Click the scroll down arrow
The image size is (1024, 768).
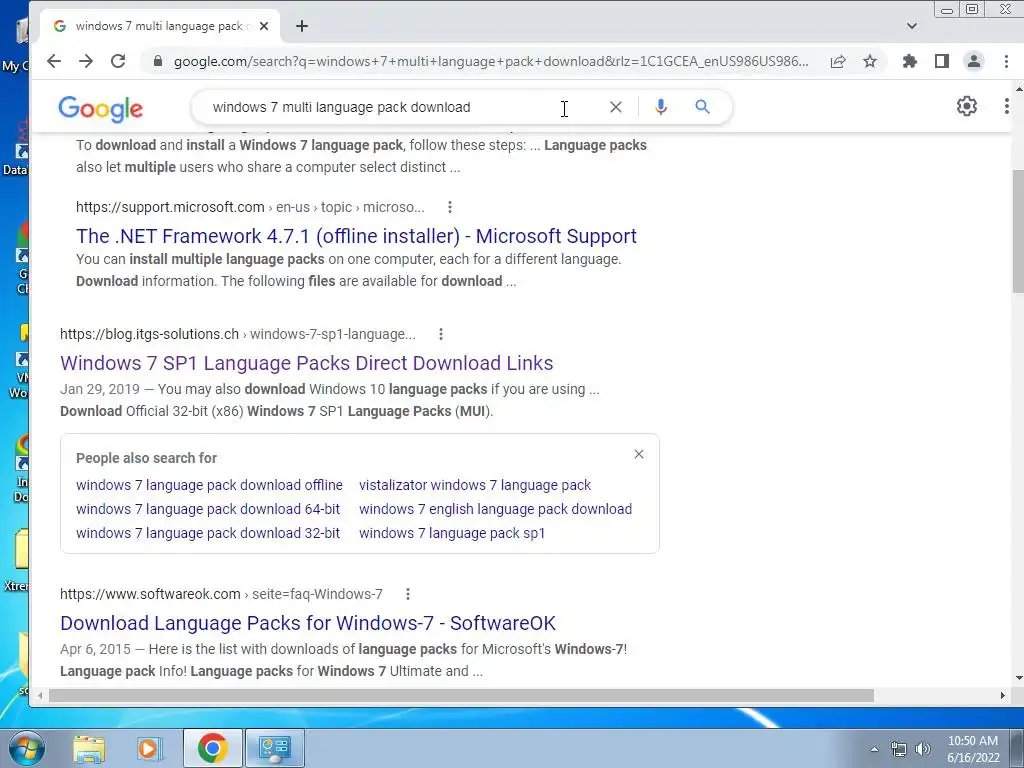(1017, 678)
